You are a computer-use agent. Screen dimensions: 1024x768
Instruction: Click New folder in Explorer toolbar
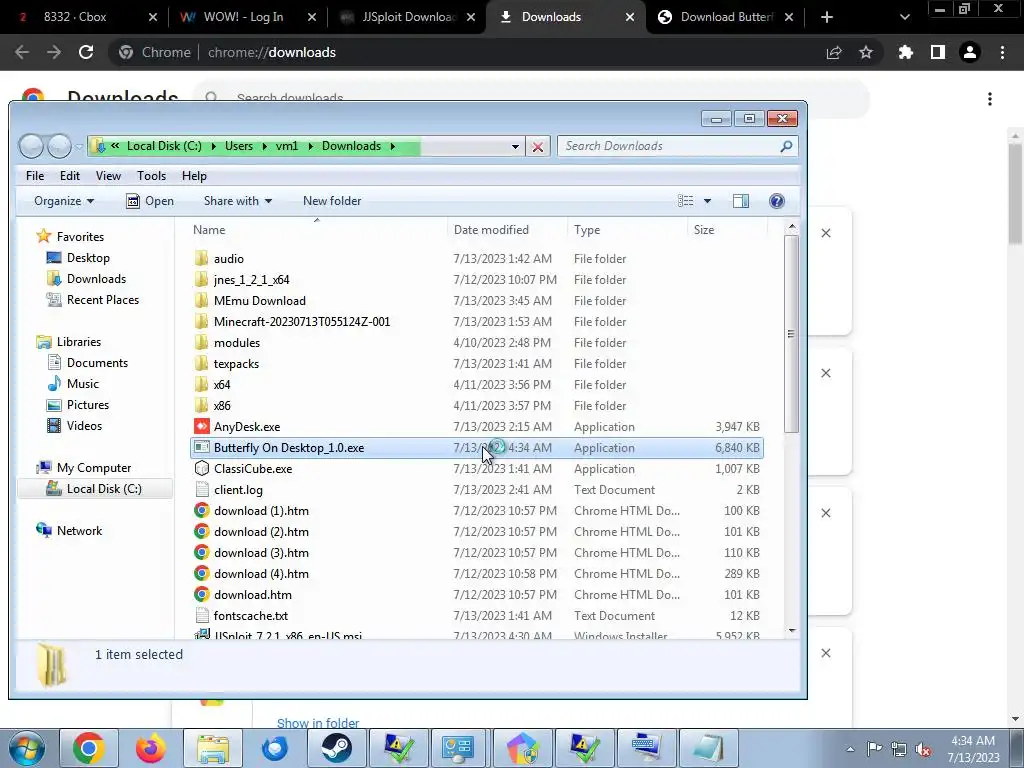click(x=332, y=201)
